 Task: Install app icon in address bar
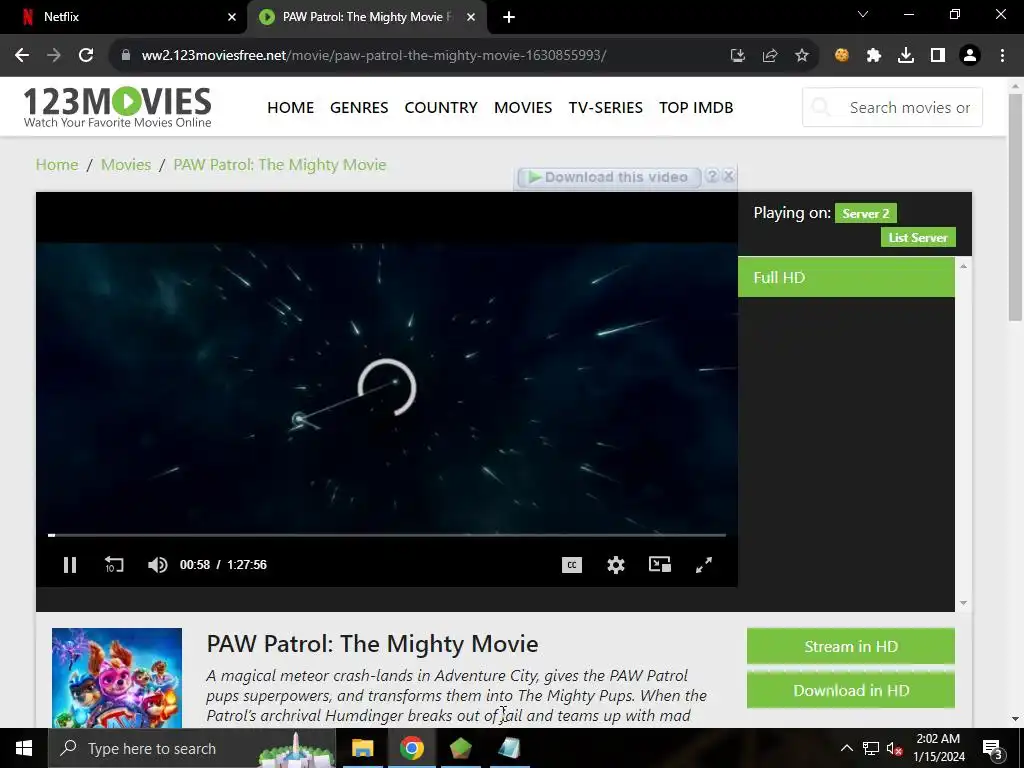click(738, 56)
